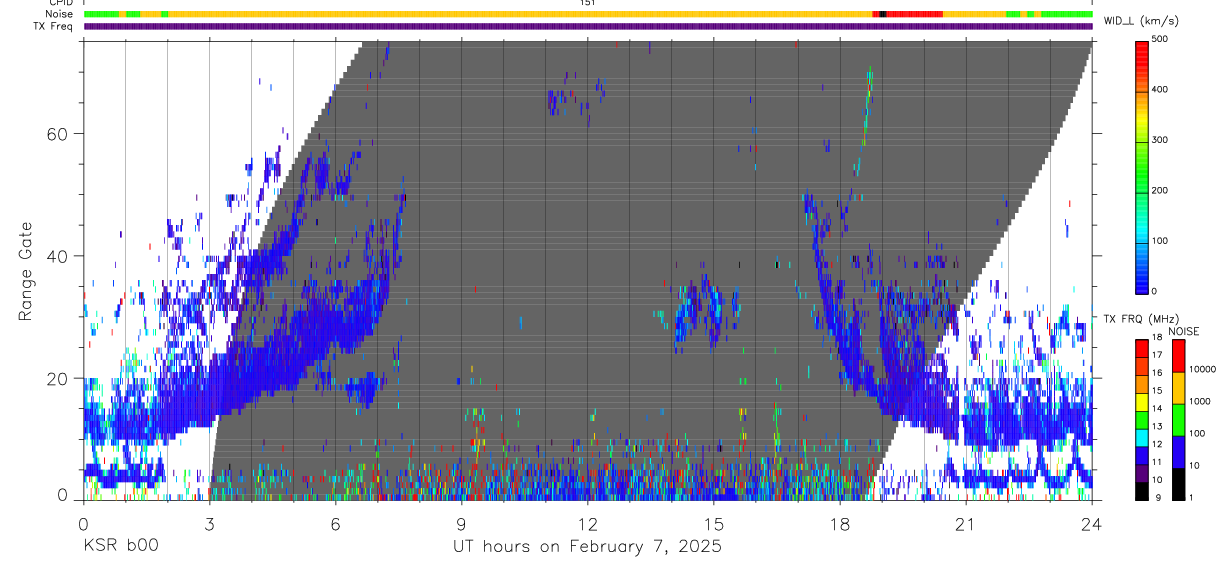Image resolution: width=1228 pixels, height=567 pixels.
Task: Click the 18 label on the TX FRQ scale
Action: pyautogui.click(x=1156, y=338)
